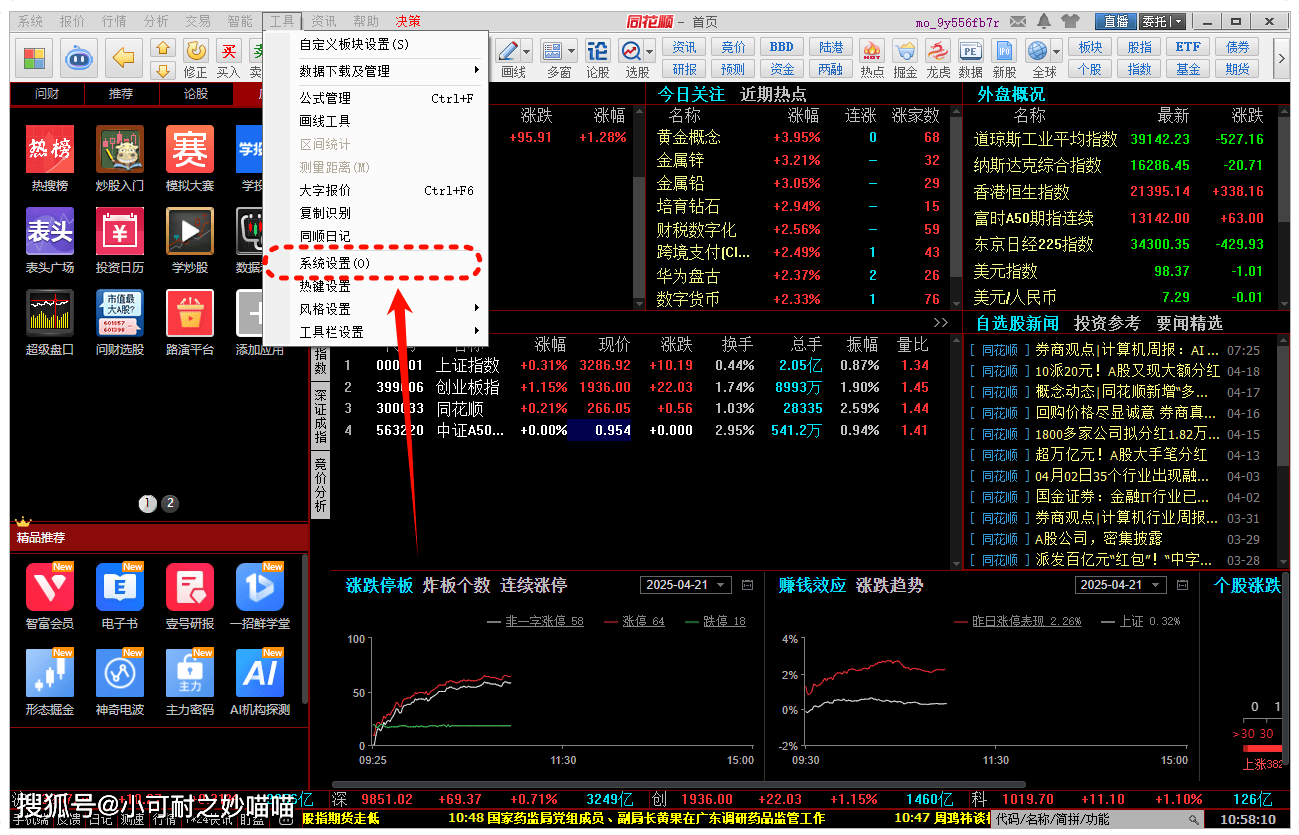Open the 路演平台 app icon
Viewport: 1299px width, 835px height.
coord(190,314)
